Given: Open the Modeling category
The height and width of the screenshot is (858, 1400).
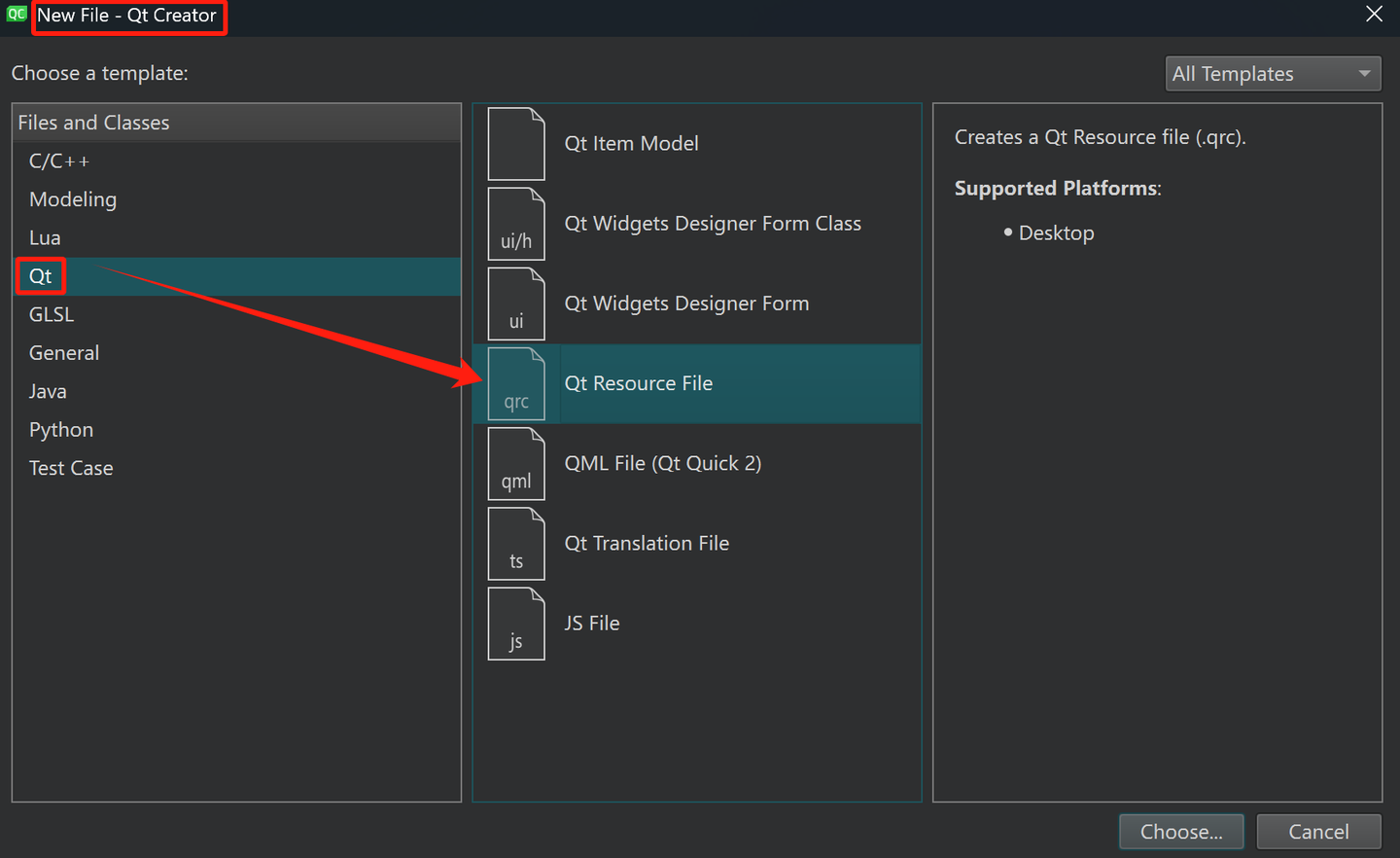Looking at the screenshot, I should pos(236,199).
